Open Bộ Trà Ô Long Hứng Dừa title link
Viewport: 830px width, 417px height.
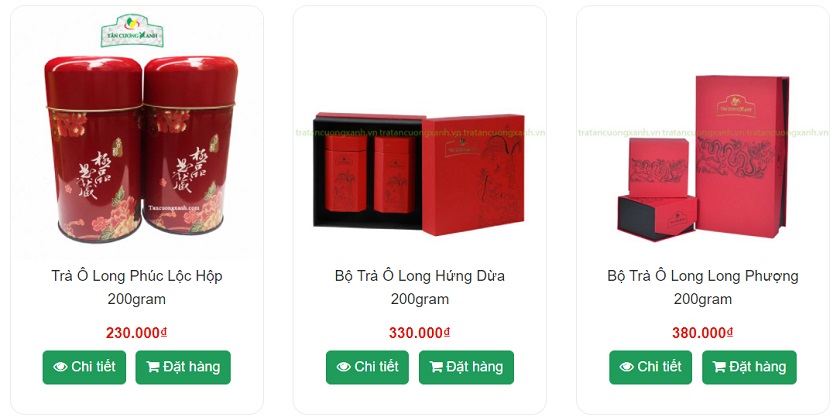[x=420, y=287]
